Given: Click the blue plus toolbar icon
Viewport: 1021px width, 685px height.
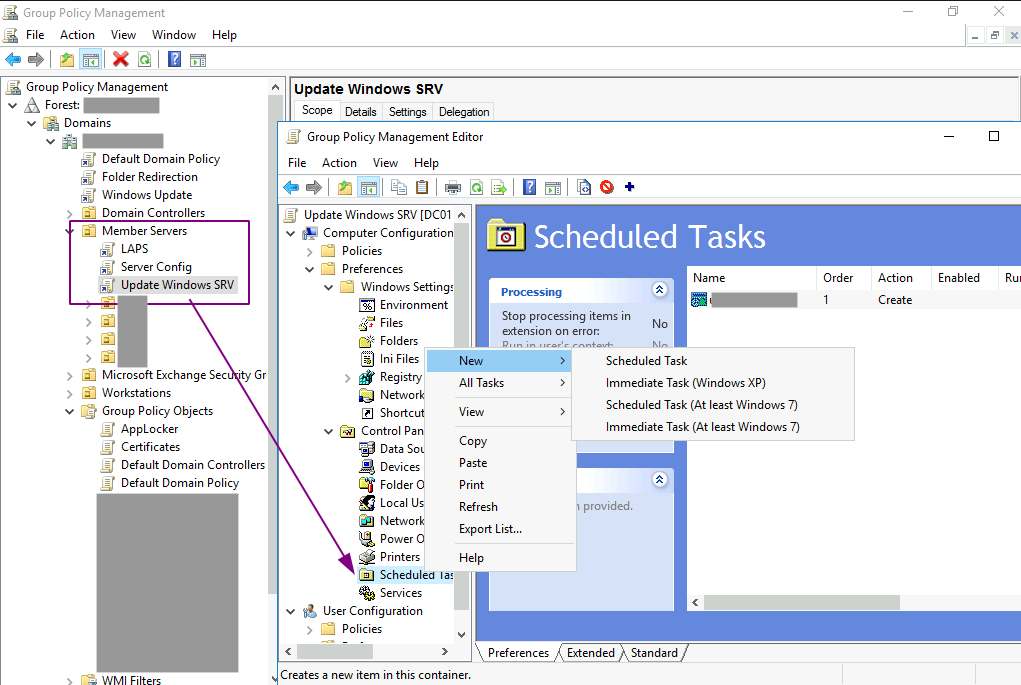Looking at the screenshot, I should (630, 187).
